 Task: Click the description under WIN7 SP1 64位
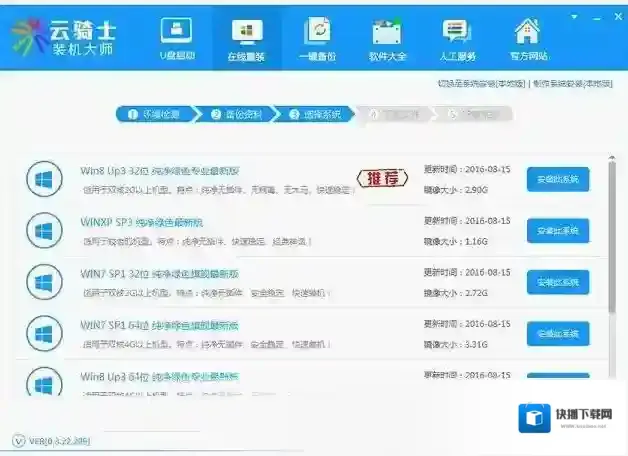pos(207,344)
